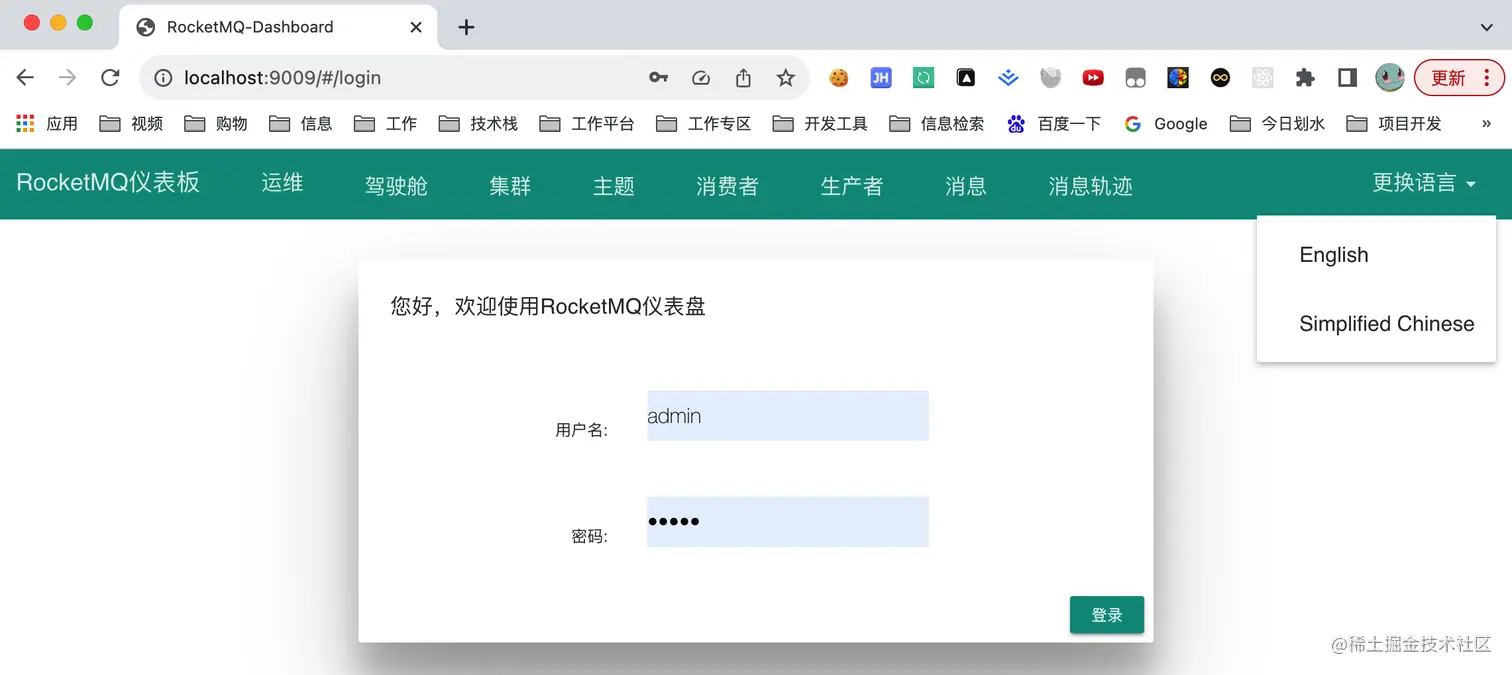
Task: Open the 消息轨迹 message trace nav item
Action: [x=1090, y=186]
